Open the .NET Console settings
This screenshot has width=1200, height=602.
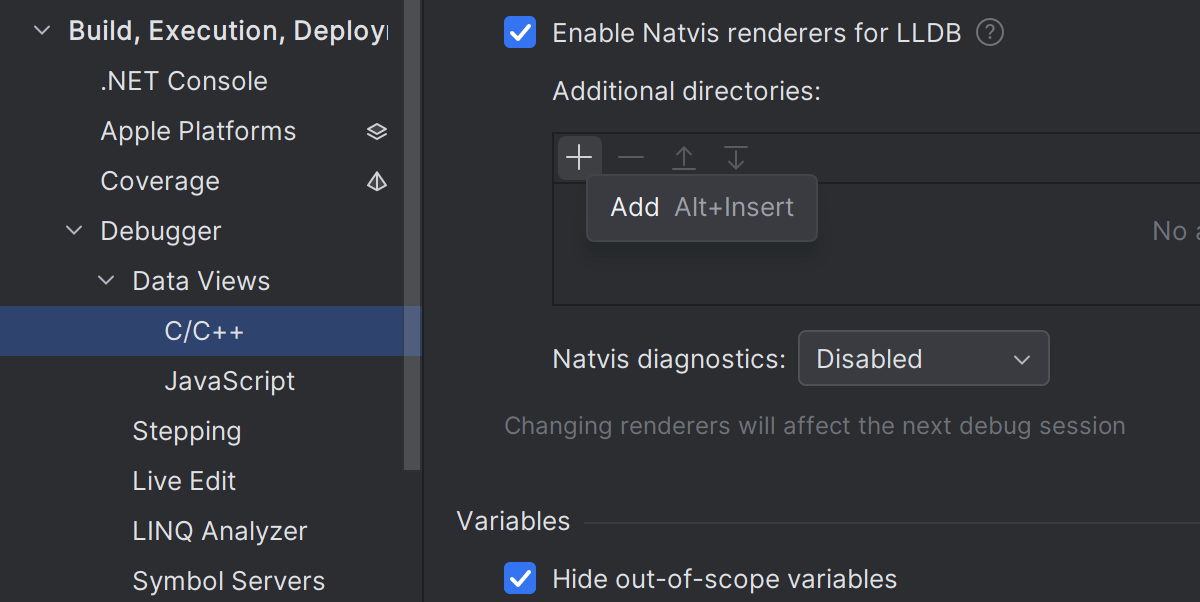[184, 81]
